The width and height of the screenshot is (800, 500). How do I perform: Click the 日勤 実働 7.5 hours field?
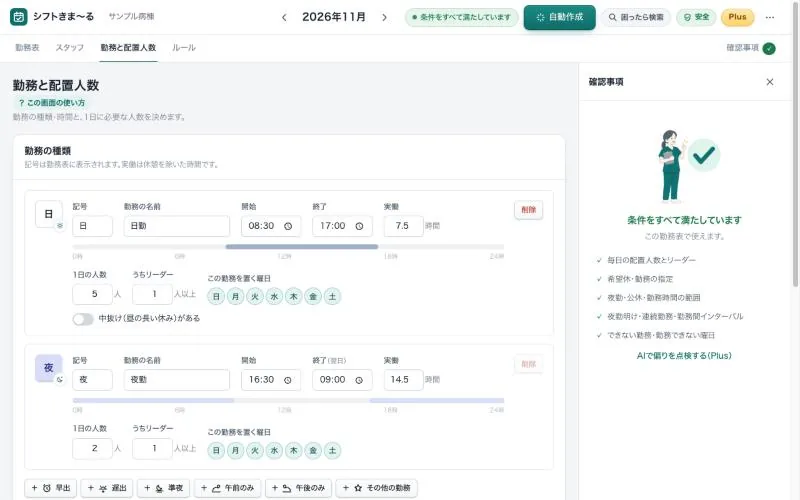[x=404, y=226]
